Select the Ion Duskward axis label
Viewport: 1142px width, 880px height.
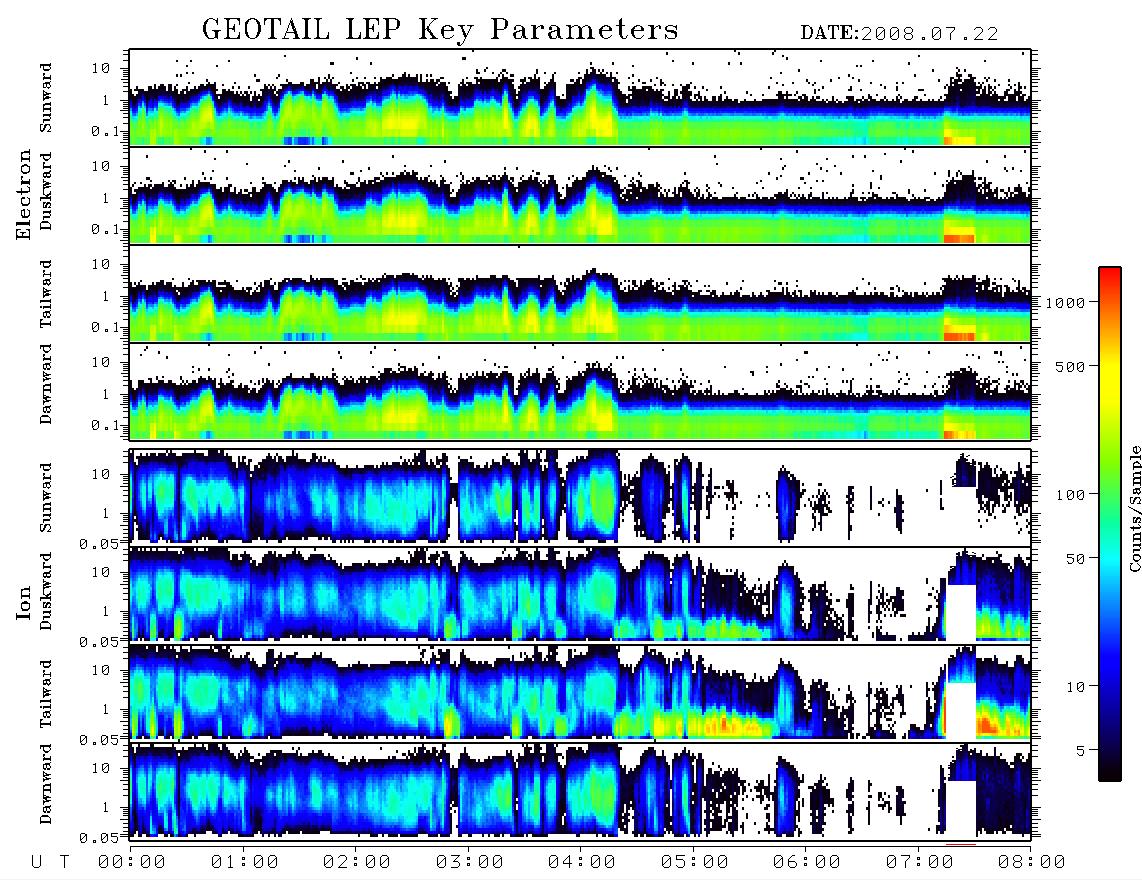tap(46, 592)
